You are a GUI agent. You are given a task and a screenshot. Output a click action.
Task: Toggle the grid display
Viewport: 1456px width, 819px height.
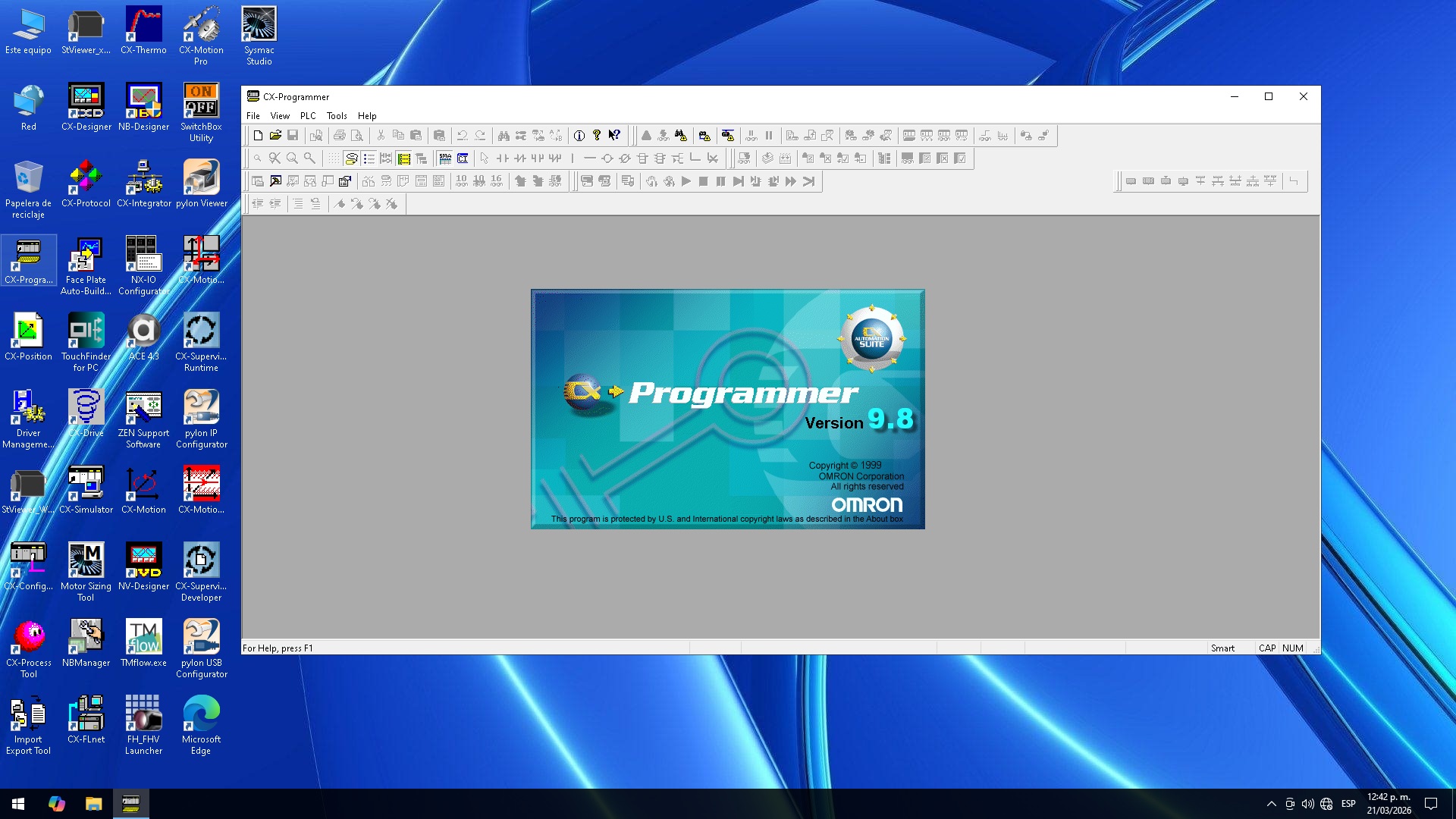tap(333, 158)
